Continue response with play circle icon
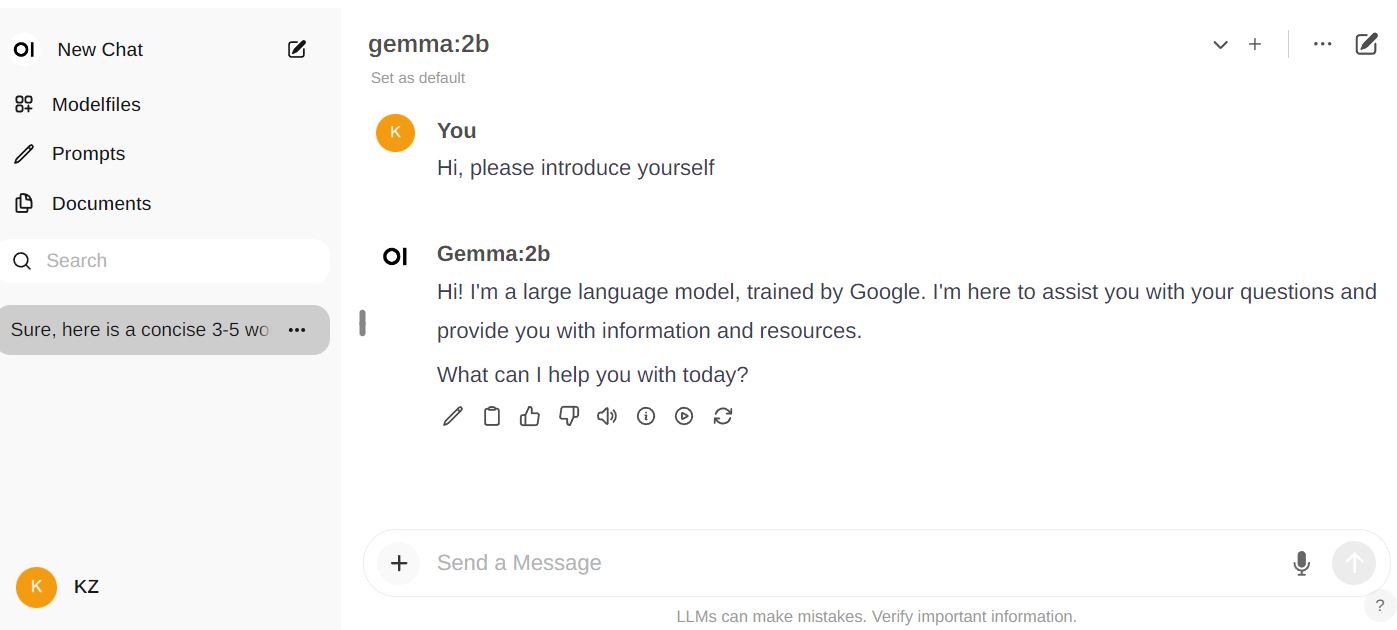This screenshot has width=1397, height=630. pyautogui.click(x=684, y=416)
